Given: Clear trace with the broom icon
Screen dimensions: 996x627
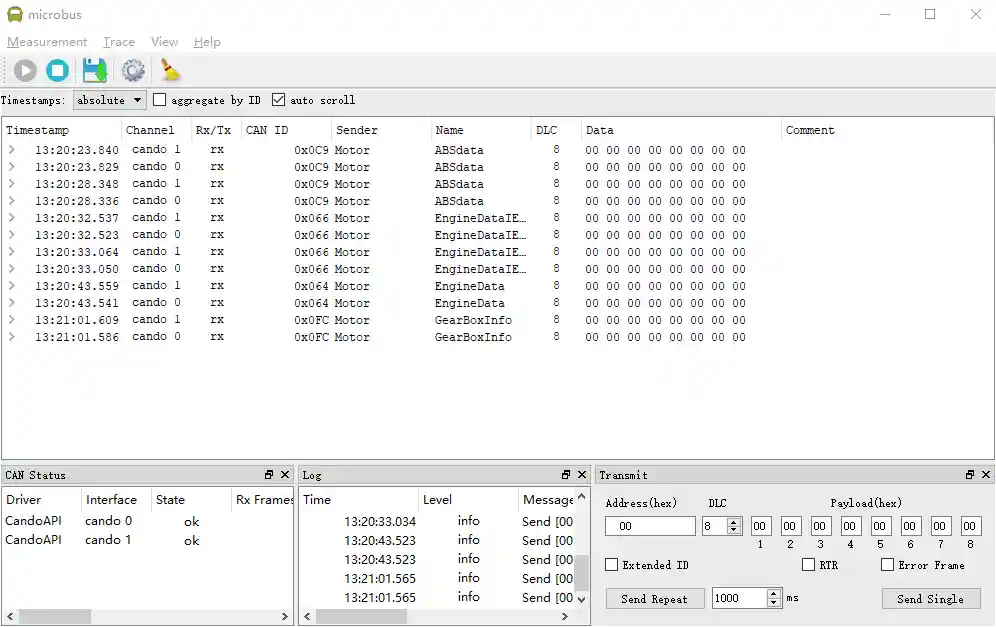Looking at the screenshot, I should click(171, 70).
